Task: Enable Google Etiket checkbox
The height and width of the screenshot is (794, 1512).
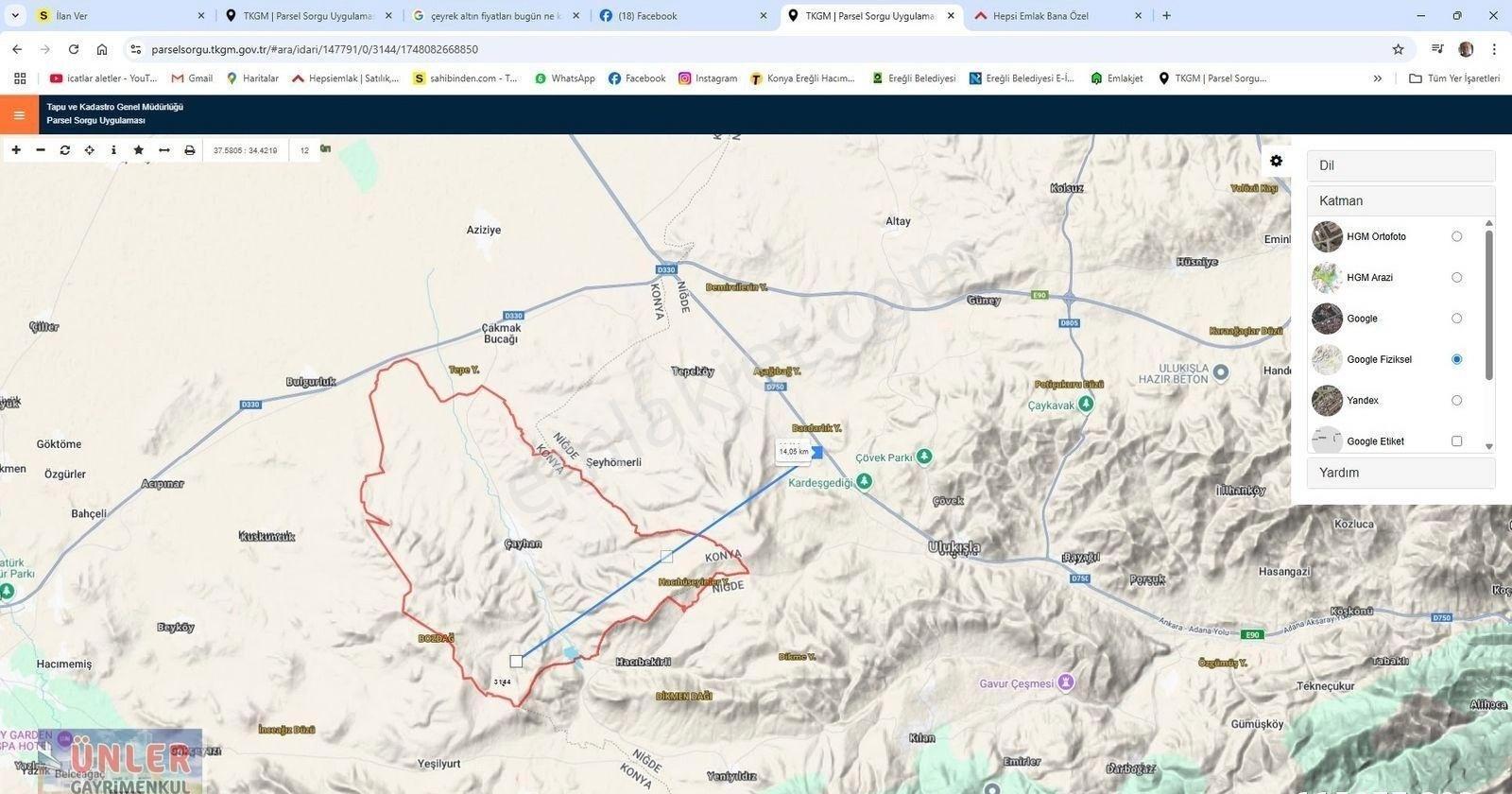Action: pos(1456,441)
